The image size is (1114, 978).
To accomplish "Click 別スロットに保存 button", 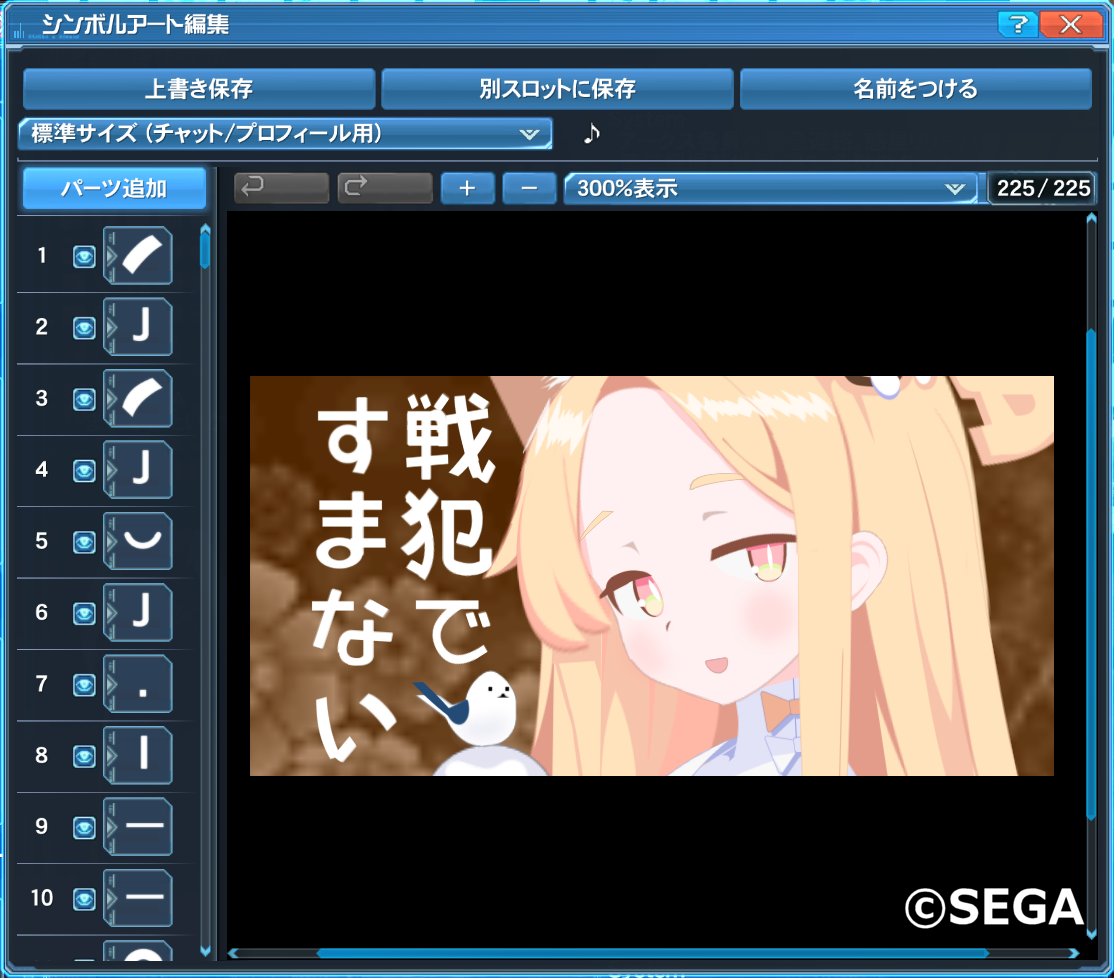I will click(557, 89).
